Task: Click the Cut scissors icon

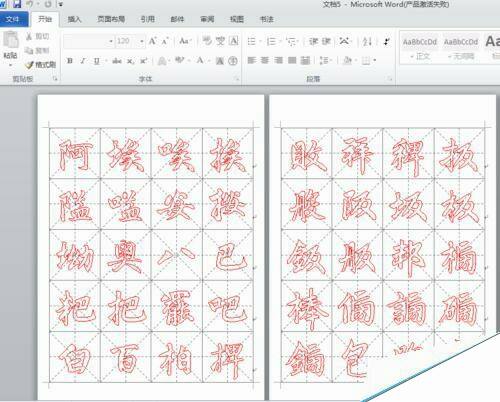Action: coord(29,36)
